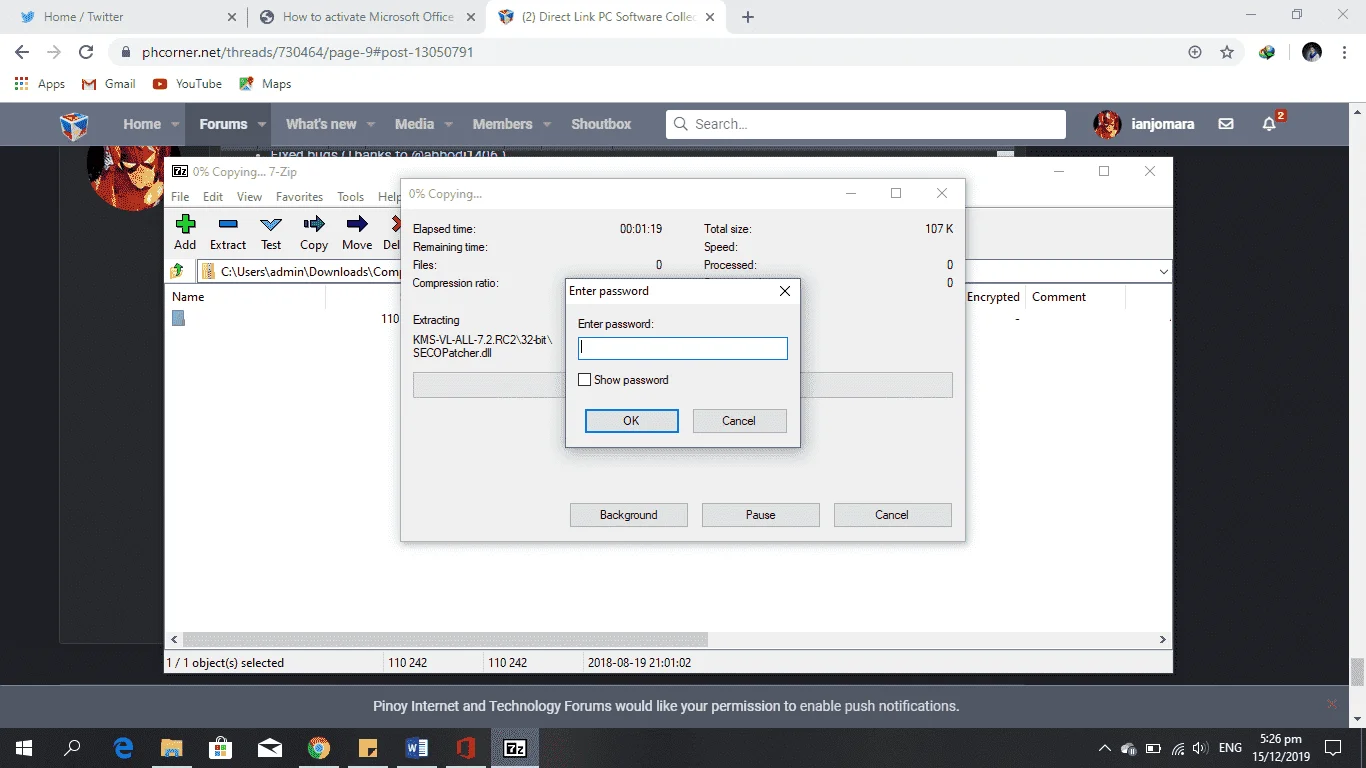Open the 7-Zip taskbar icon
The width and height of the screenshot is (1366, 768).
click(x=515, y=748)
